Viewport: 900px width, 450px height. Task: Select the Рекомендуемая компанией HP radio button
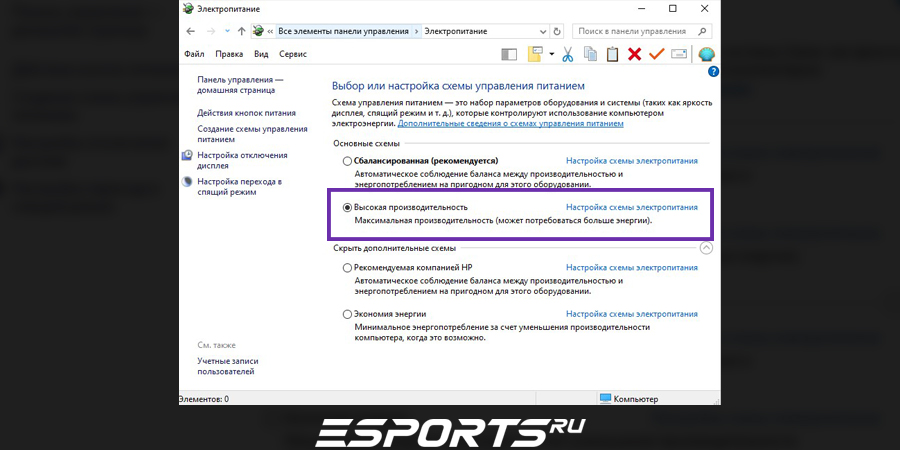[x=347, y=268]
